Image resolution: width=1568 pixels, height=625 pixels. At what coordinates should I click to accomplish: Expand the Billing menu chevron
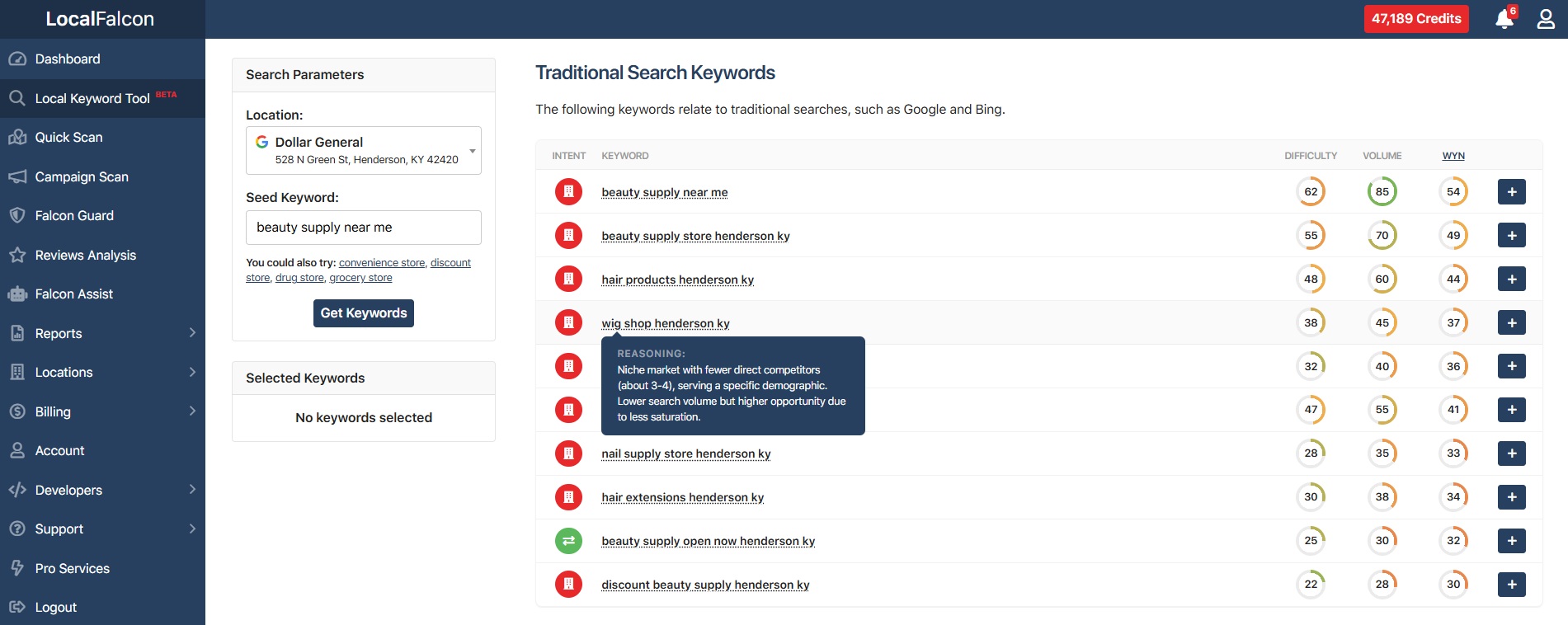tap(192, 411)
